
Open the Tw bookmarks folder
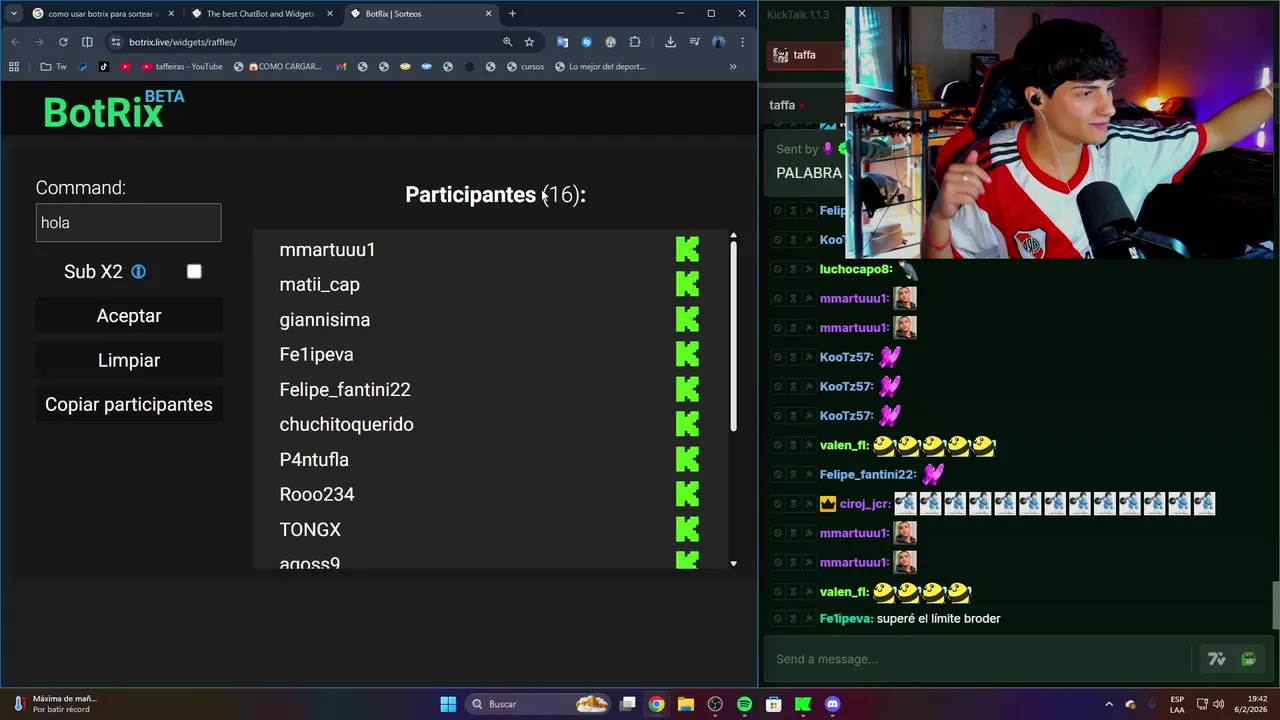53,67
